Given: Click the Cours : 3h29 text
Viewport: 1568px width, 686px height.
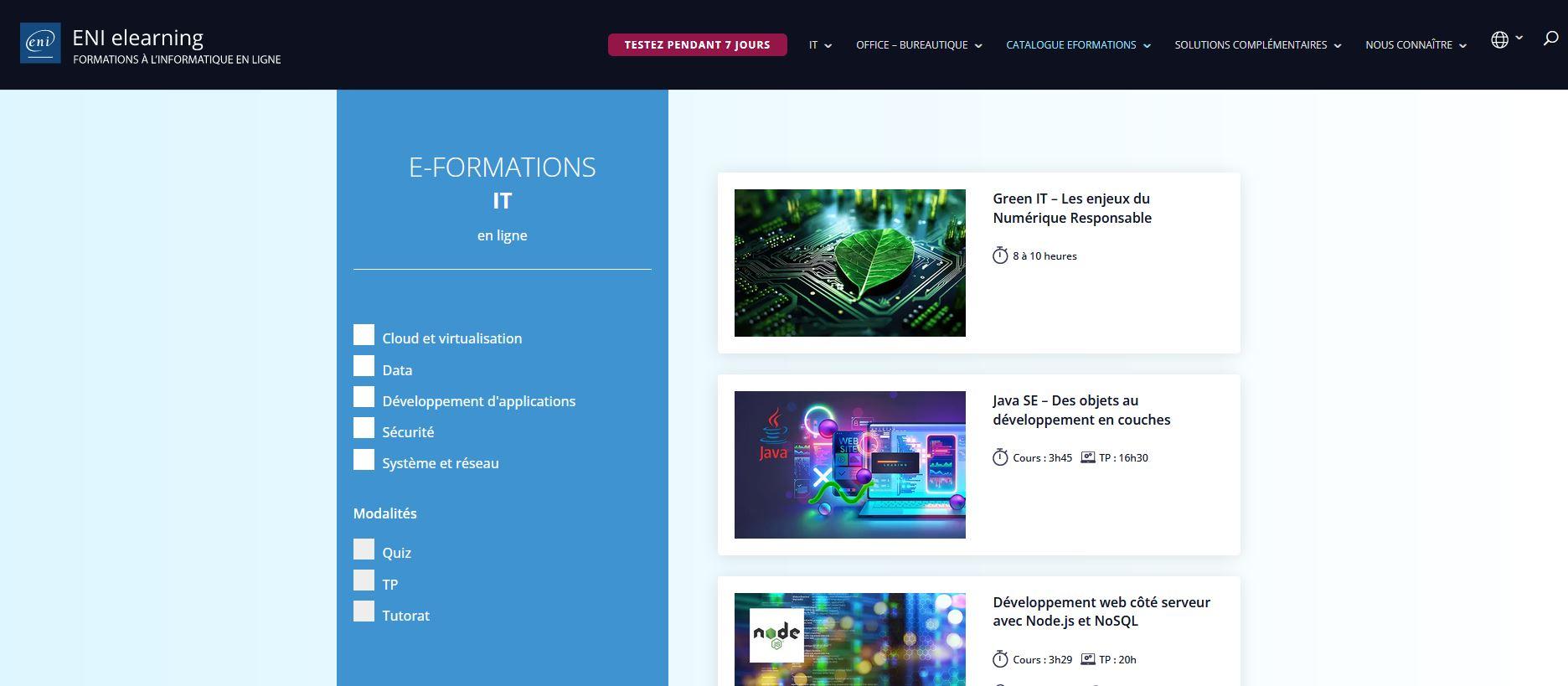Looking at the screenshot, I should [x=1042, y=660].
